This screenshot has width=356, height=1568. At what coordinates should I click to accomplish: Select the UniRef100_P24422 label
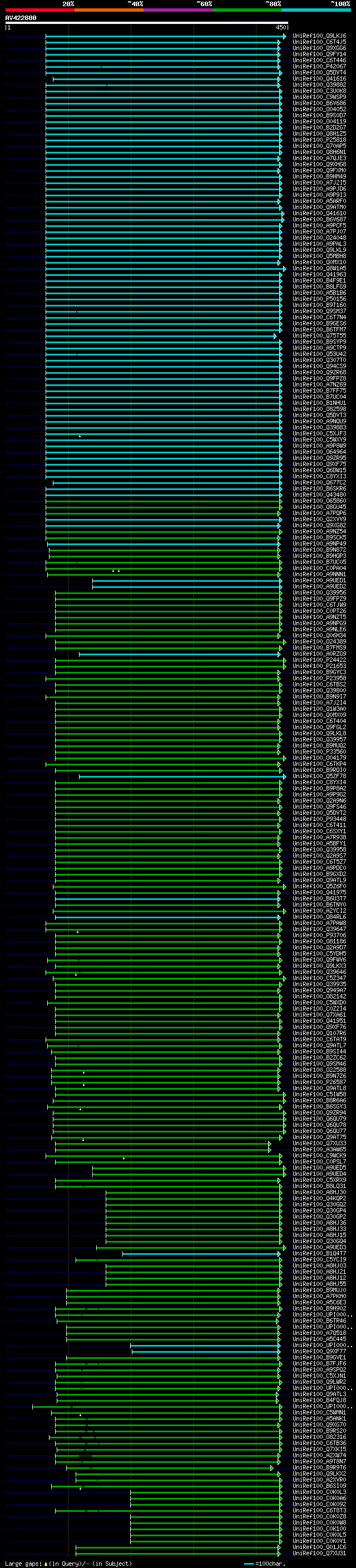point(319,660)
